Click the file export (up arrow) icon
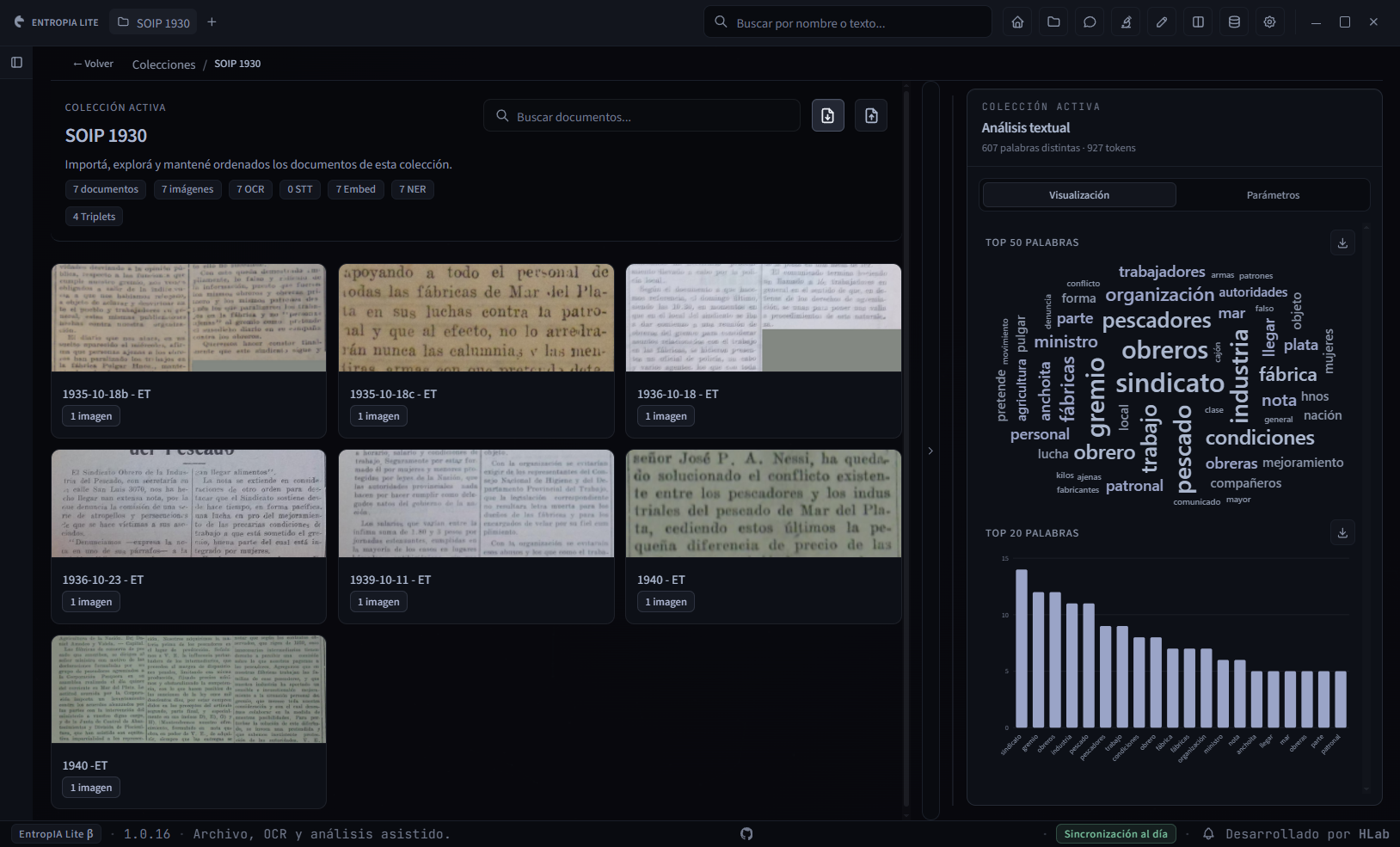Viewport: 1400px width, 847px height. click(871, 115)
